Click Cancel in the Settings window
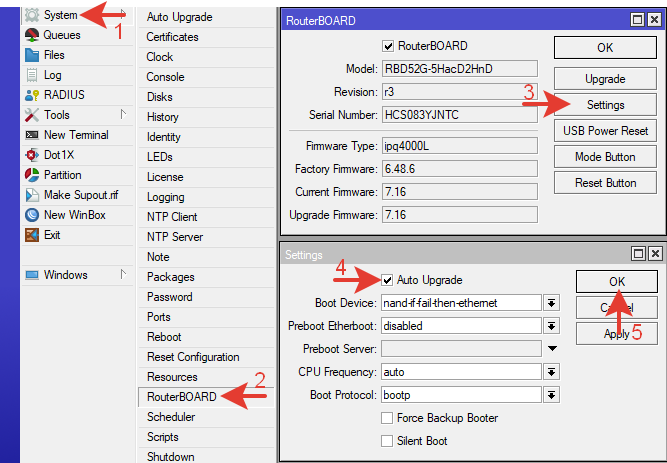Screen dimensions: 667x463 [x=617, y=307]
